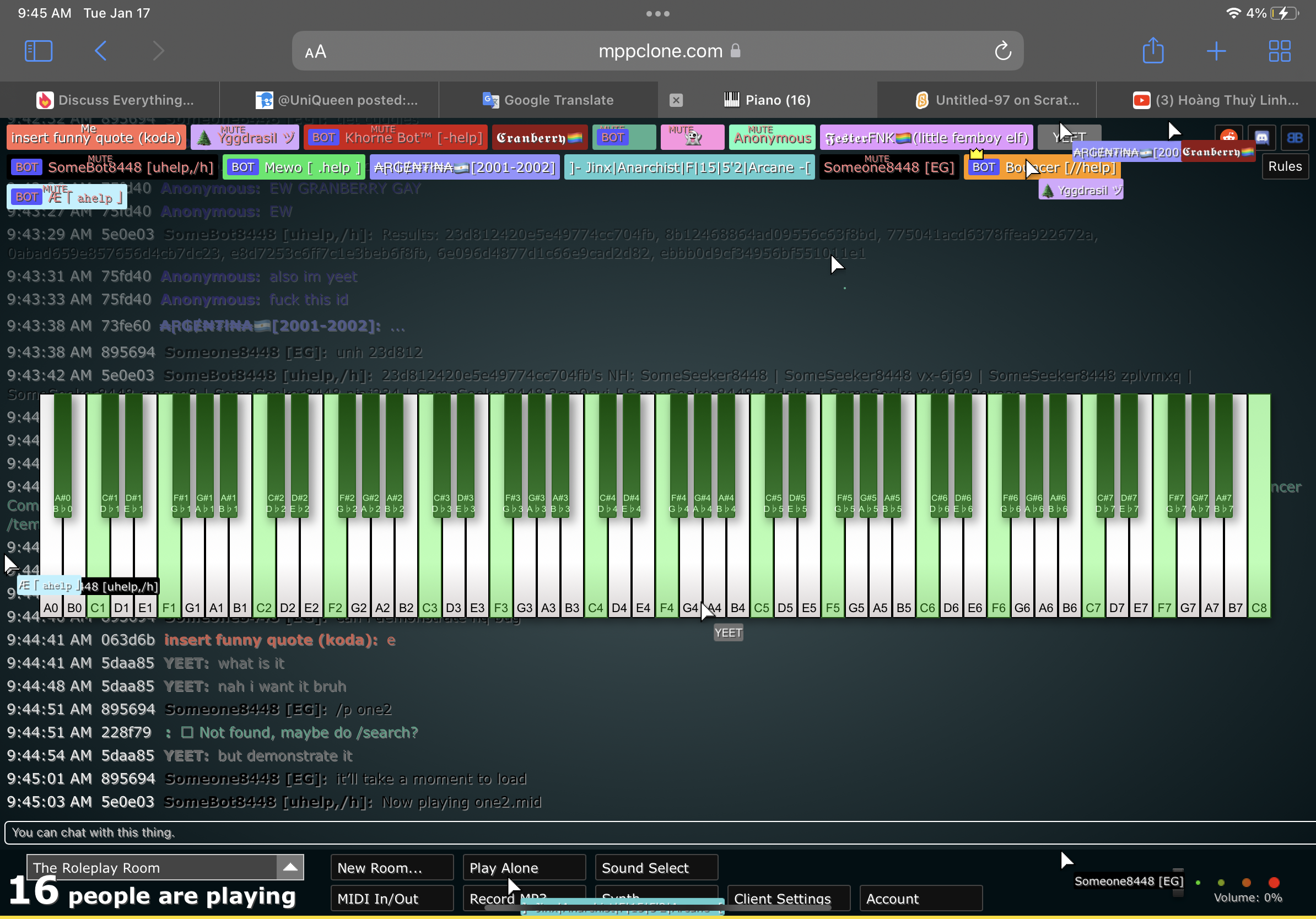Open MIDI In/Out settings
The height and width of the screenshot is (919, 1316).
point(392,898)
